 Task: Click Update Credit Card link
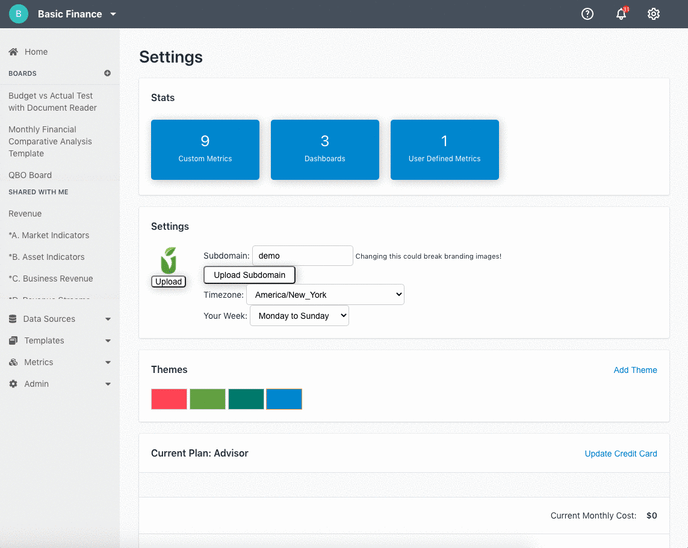[x=621, y=454]
